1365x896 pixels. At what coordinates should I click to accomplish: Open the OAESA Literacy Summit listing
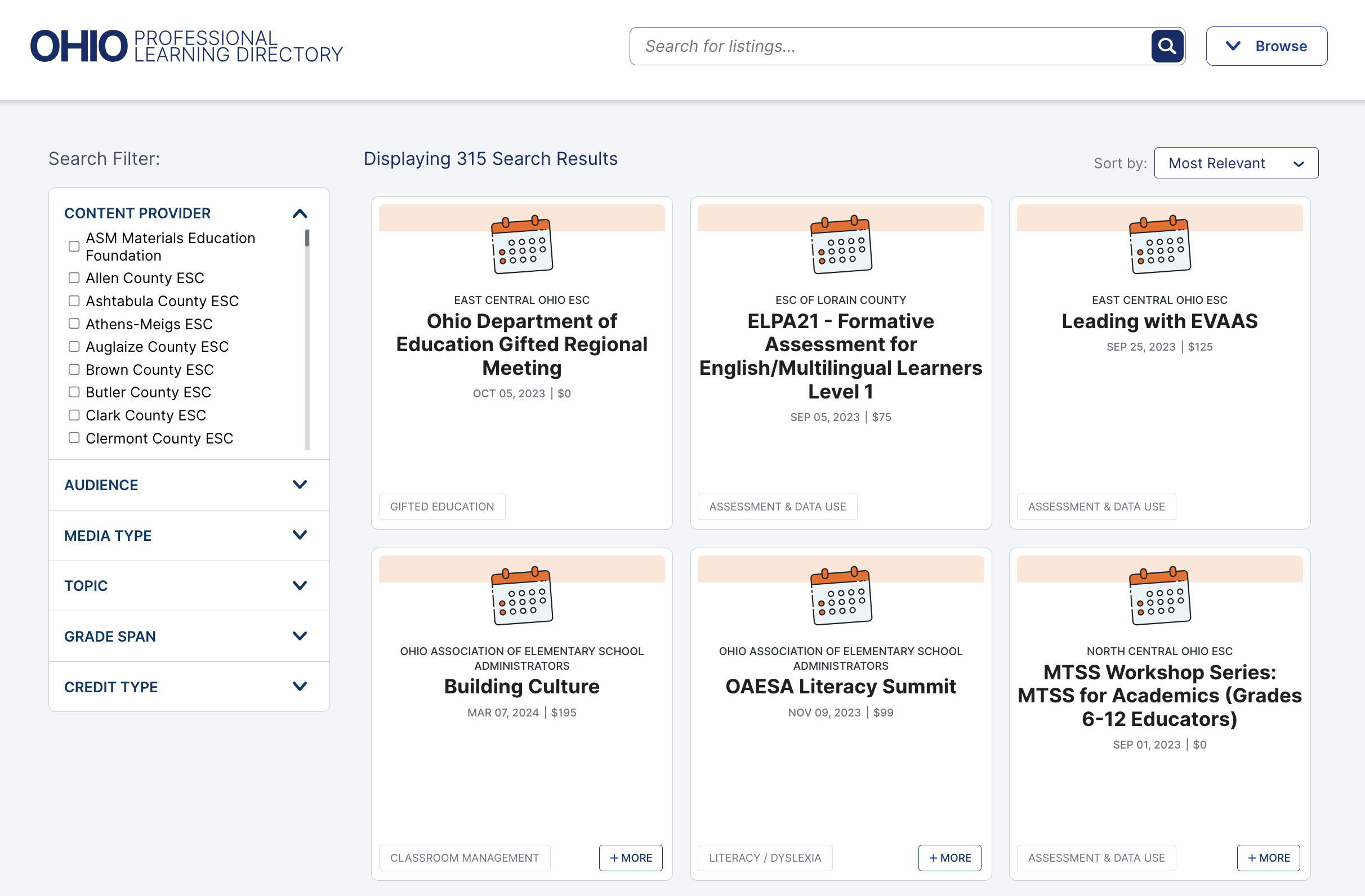click(841, 686)
